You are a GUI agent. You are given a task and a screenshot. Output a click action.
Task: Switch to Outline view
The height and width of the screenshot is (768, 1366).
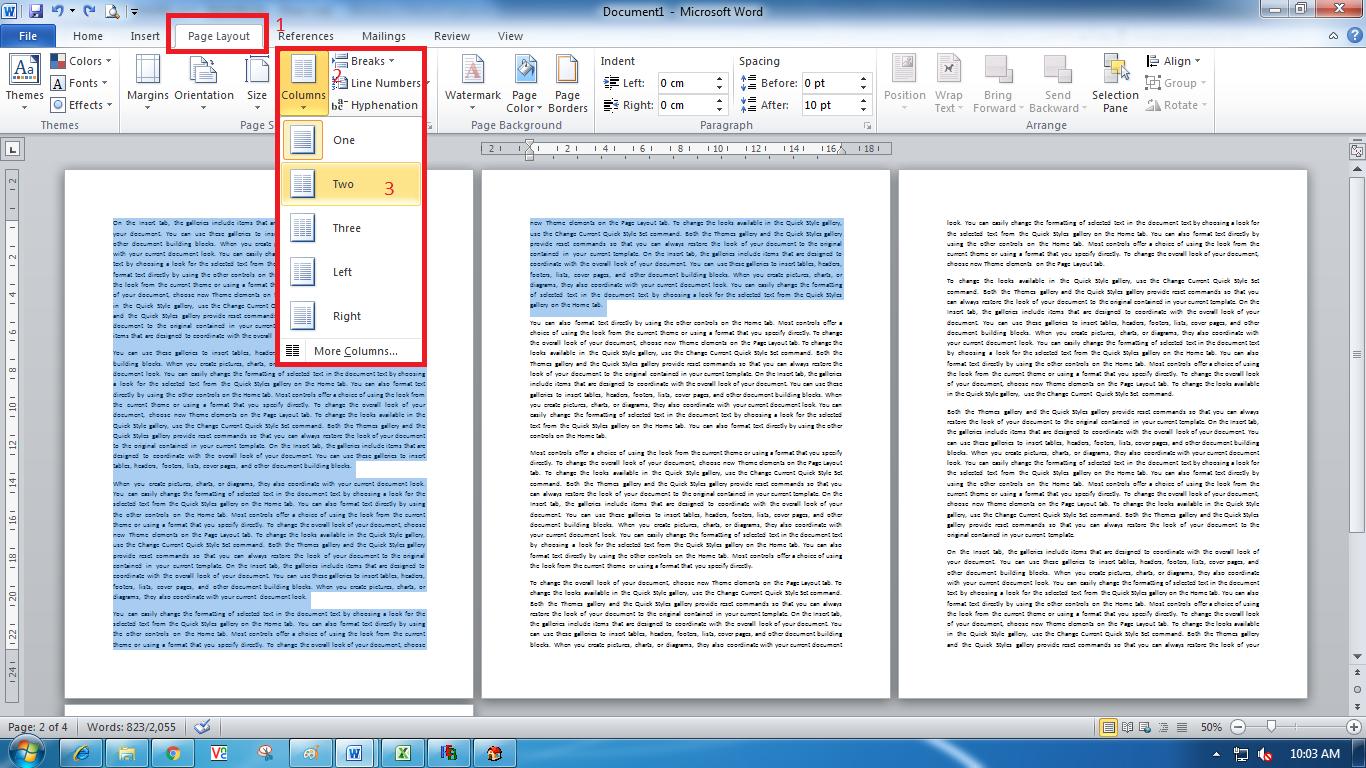click(1165, 727)
